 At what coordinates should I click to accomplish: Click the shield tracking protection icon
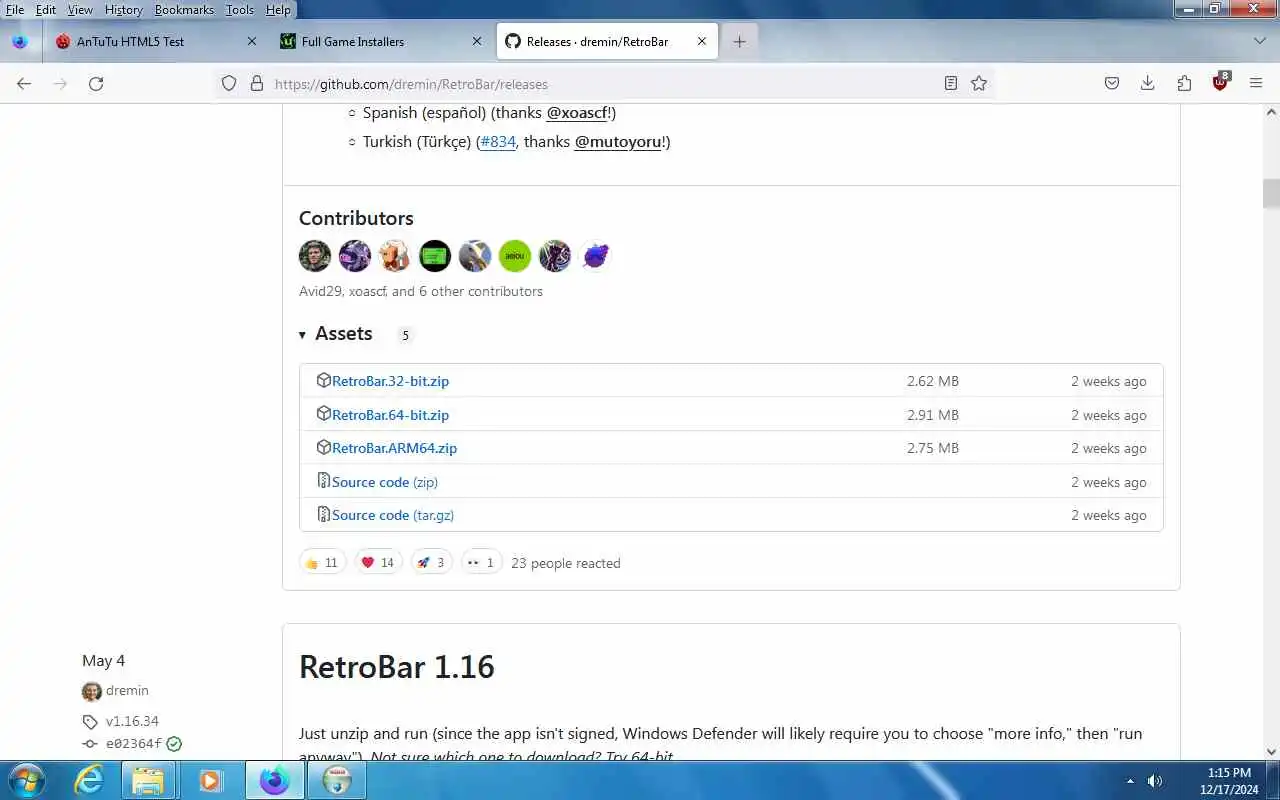click(x=229, y=84)
